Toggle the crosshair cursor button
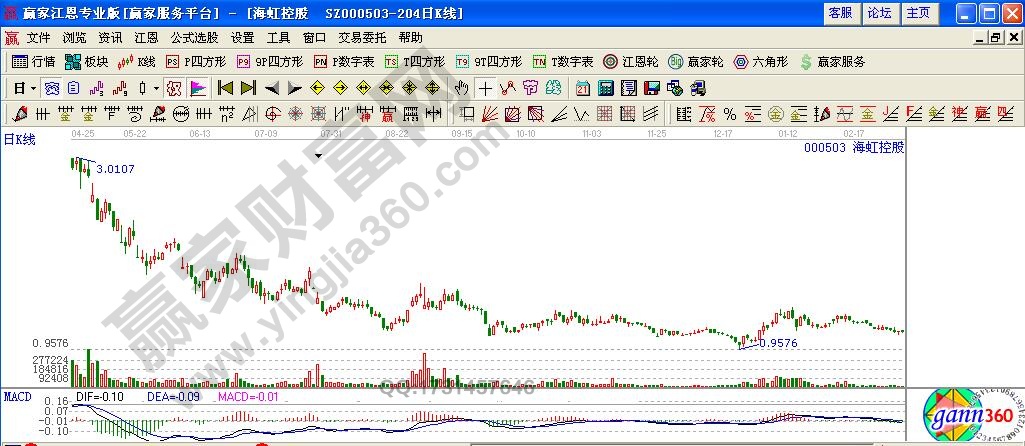This screenshot has height=446, width=1025. pos(485,88)
